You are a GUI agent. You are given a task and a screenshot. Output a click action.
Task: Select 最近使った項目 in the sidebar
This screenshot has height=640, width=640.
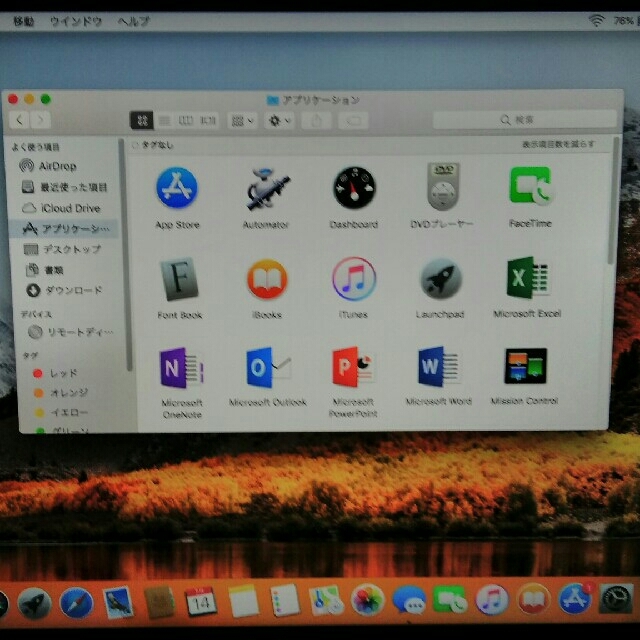coord(63,187)
